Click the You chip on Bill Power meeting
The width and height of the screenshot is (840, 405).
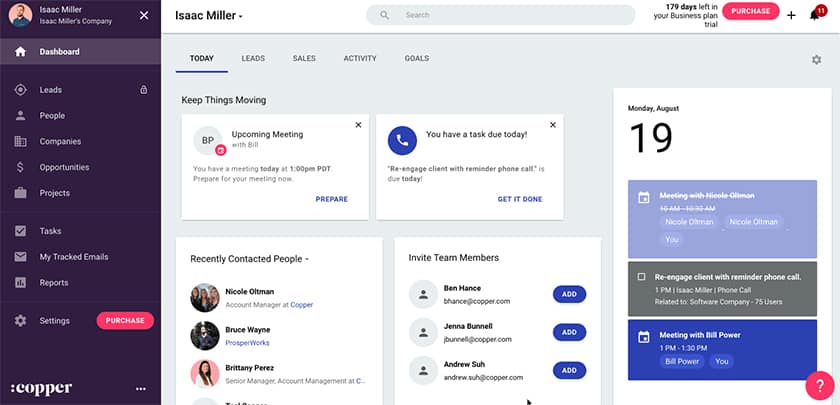(722, 362)
